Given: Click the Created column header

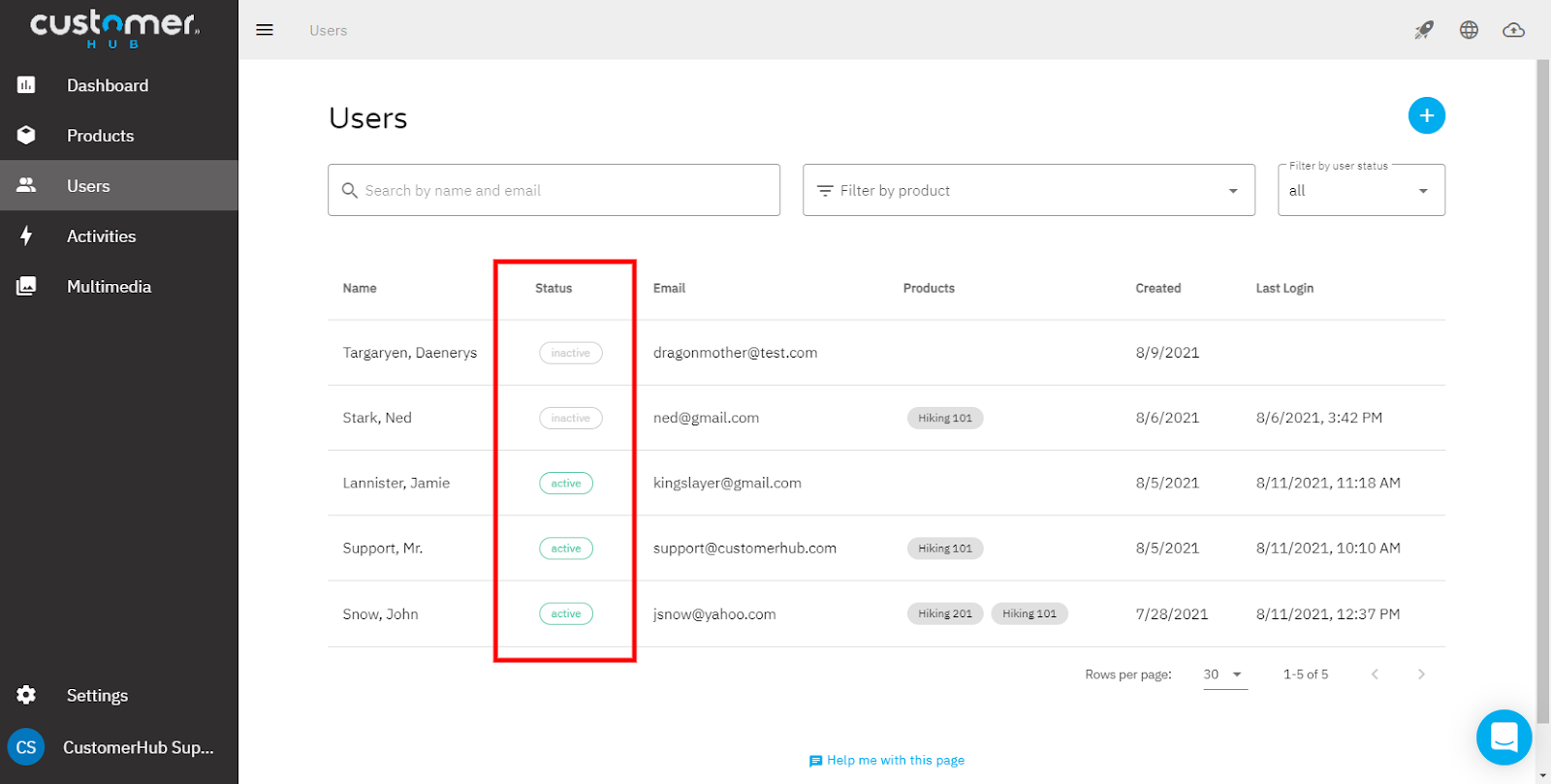Looking at the screenshot, I should pyautogui.click(x=1158, y=288).
